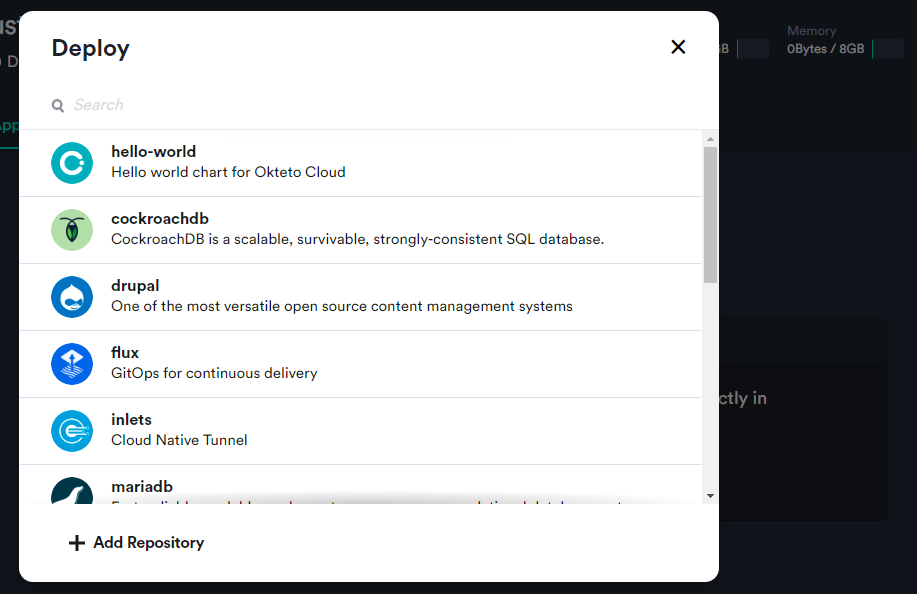Click the plus icon beside Add Repository
The image size is (917, 594).
coord(76,543)
